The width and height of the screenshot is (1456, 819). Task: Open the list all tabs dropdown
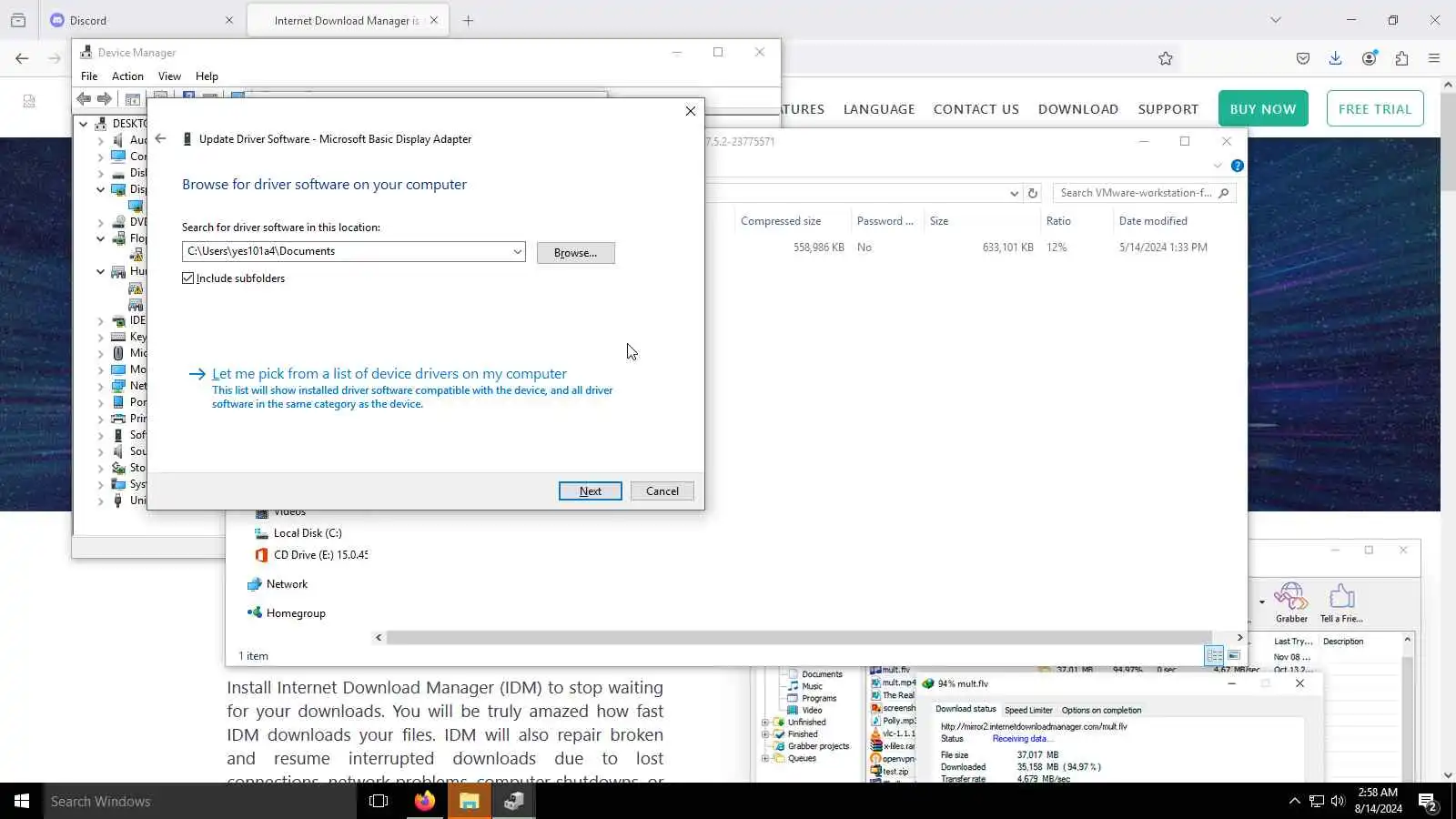[x=1276, y=20]
